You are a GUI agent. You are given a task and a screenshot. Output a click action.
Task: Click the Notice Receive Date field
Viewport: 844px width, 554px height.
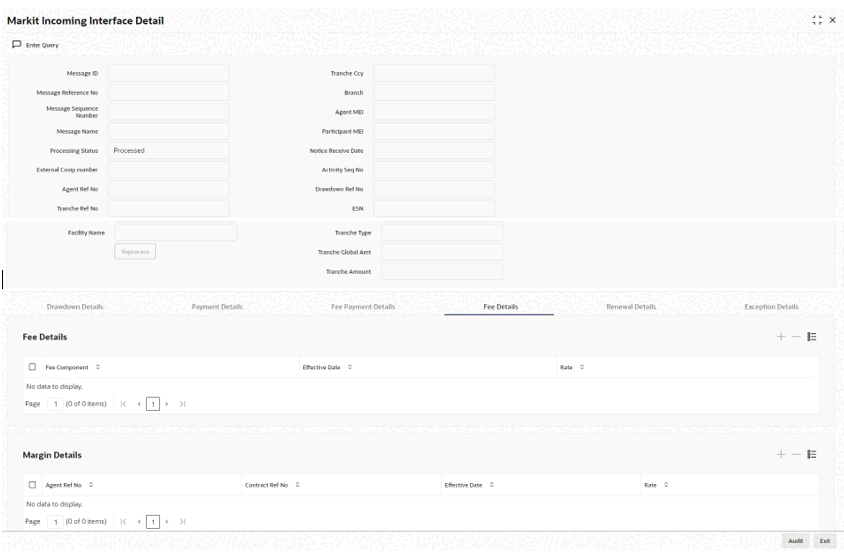[434, 151]
